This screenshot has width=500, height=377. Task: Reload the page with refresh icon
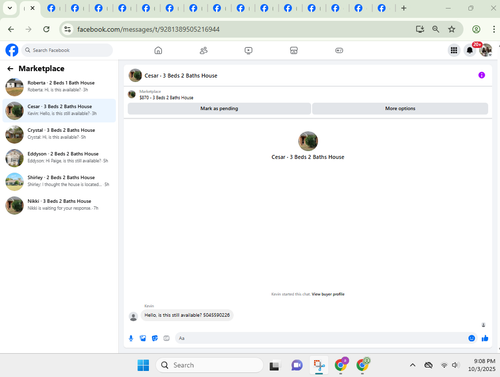pyautogui.click(x=46, y=29)
